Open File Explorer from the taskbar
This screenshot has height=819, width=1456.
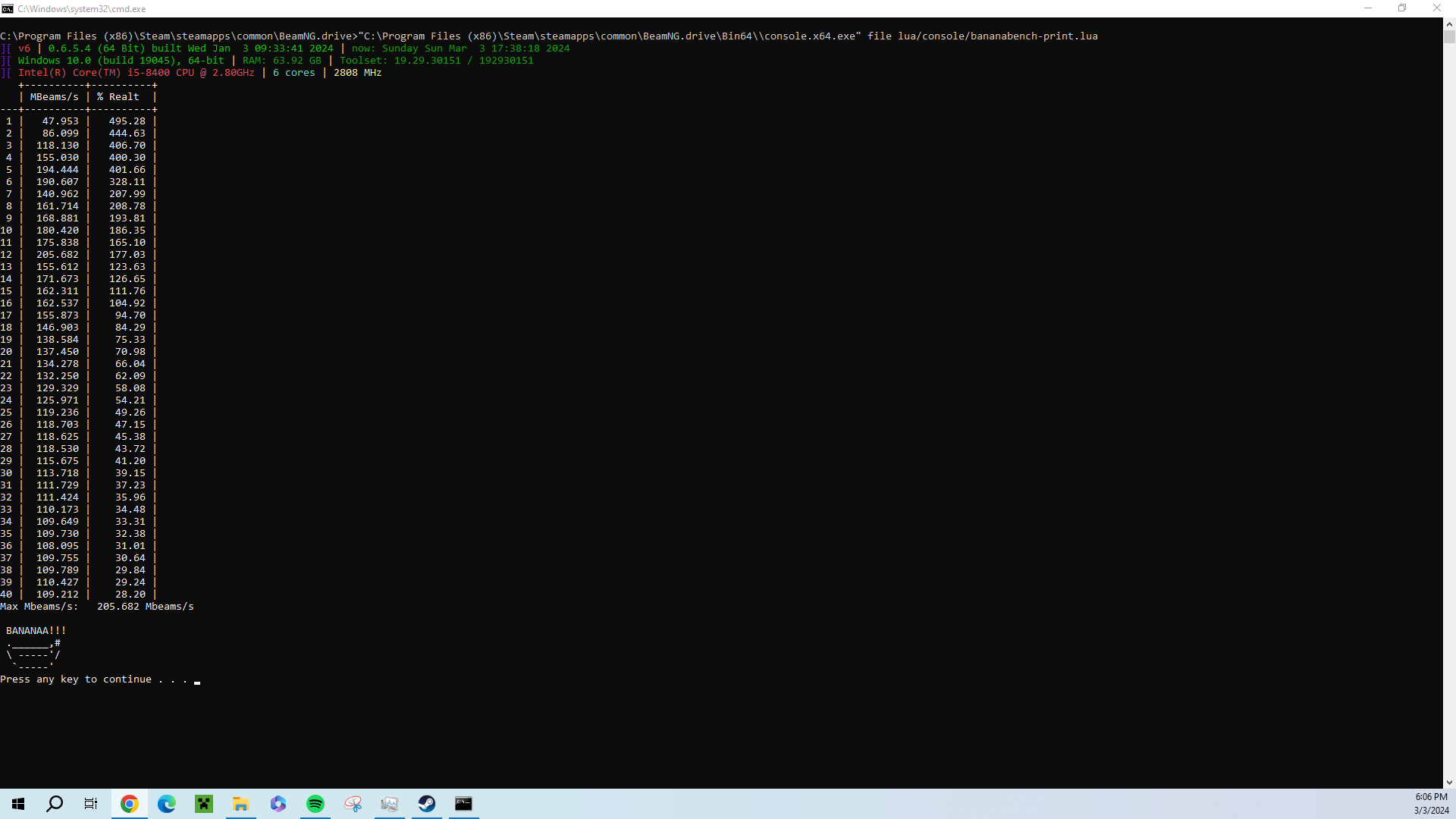241,804
